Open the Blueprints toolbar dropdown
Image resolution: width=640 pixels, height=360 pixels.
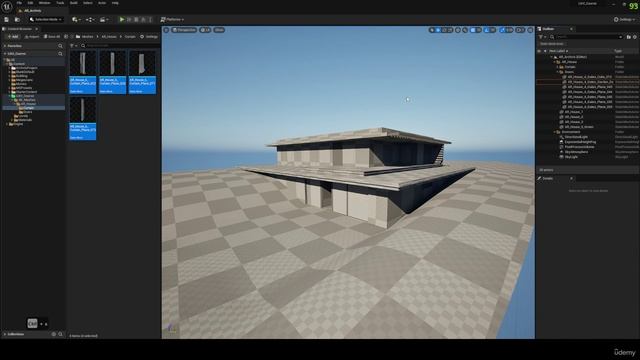click(90, 19)
